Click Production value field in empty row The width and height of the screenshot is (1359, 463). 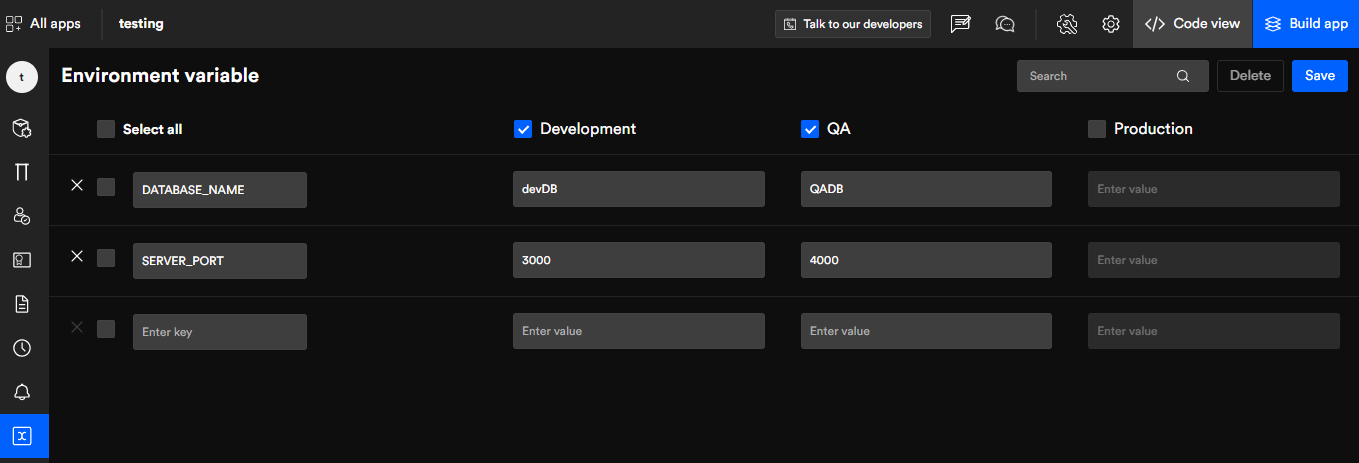1214,331
